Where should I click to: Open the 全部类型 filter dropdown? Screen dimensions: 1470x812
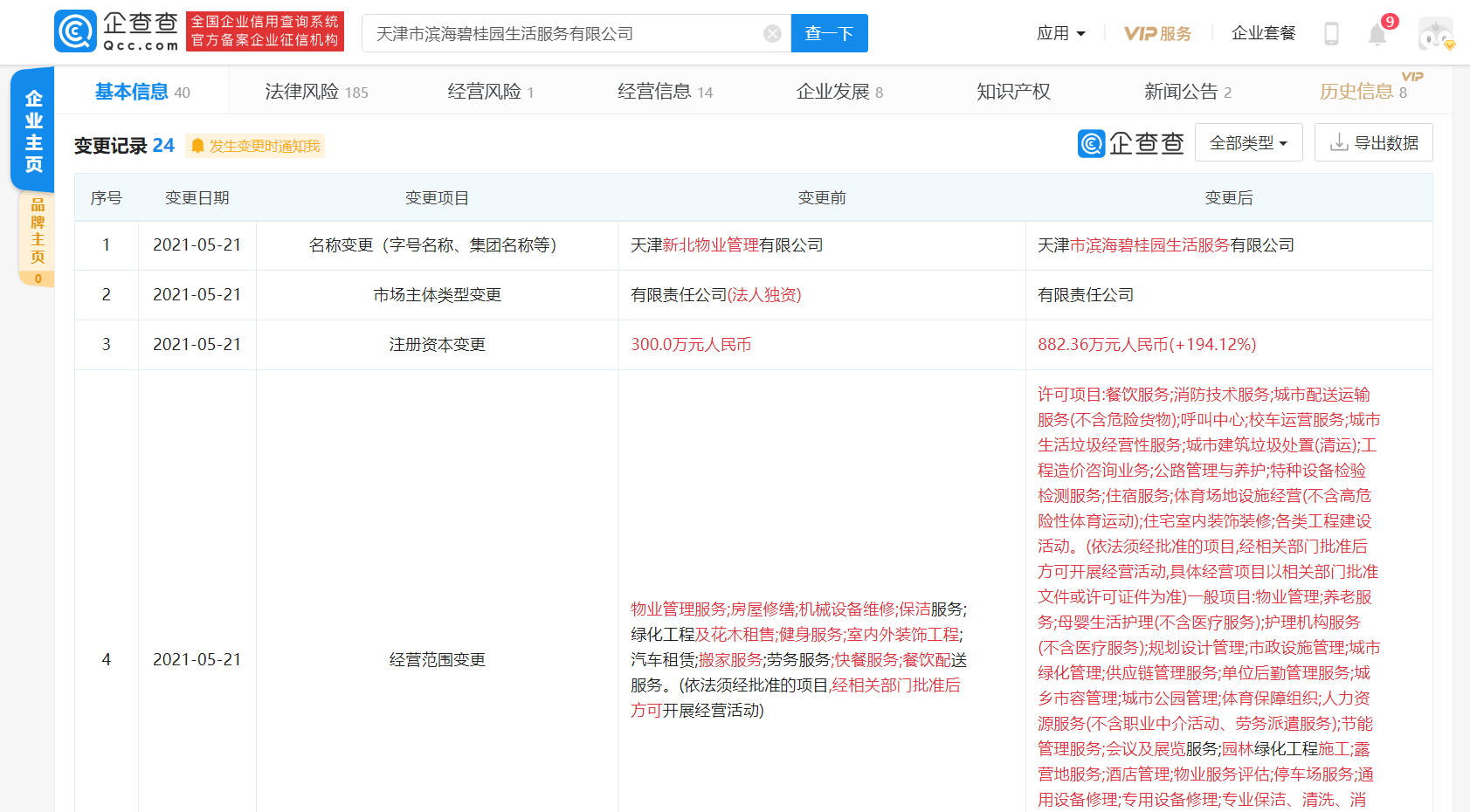click(x=1249, y=142)
